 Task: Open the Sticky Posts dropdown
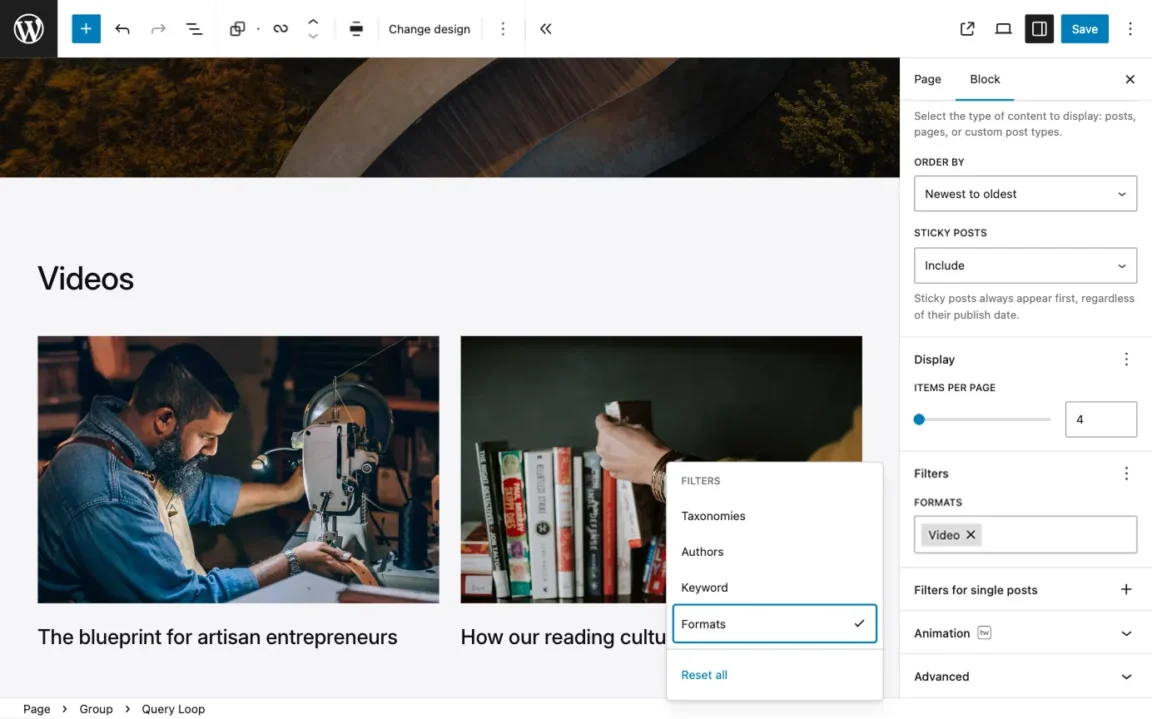click(1025, 265)
